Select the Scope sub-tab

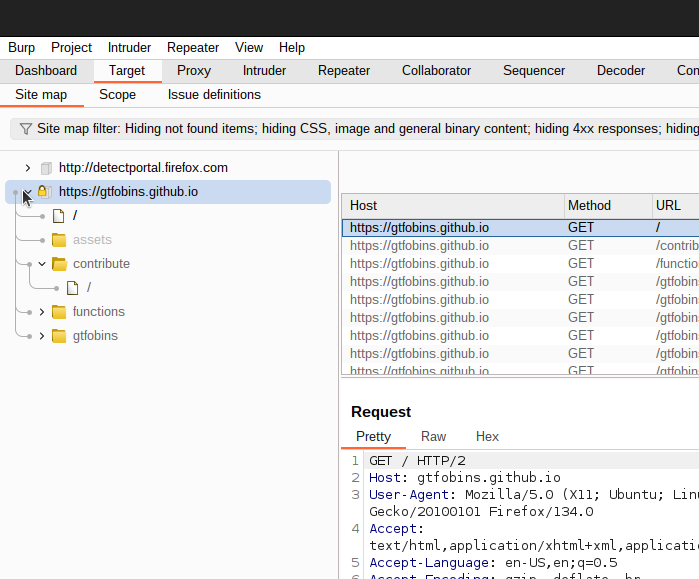coord(117,95)
